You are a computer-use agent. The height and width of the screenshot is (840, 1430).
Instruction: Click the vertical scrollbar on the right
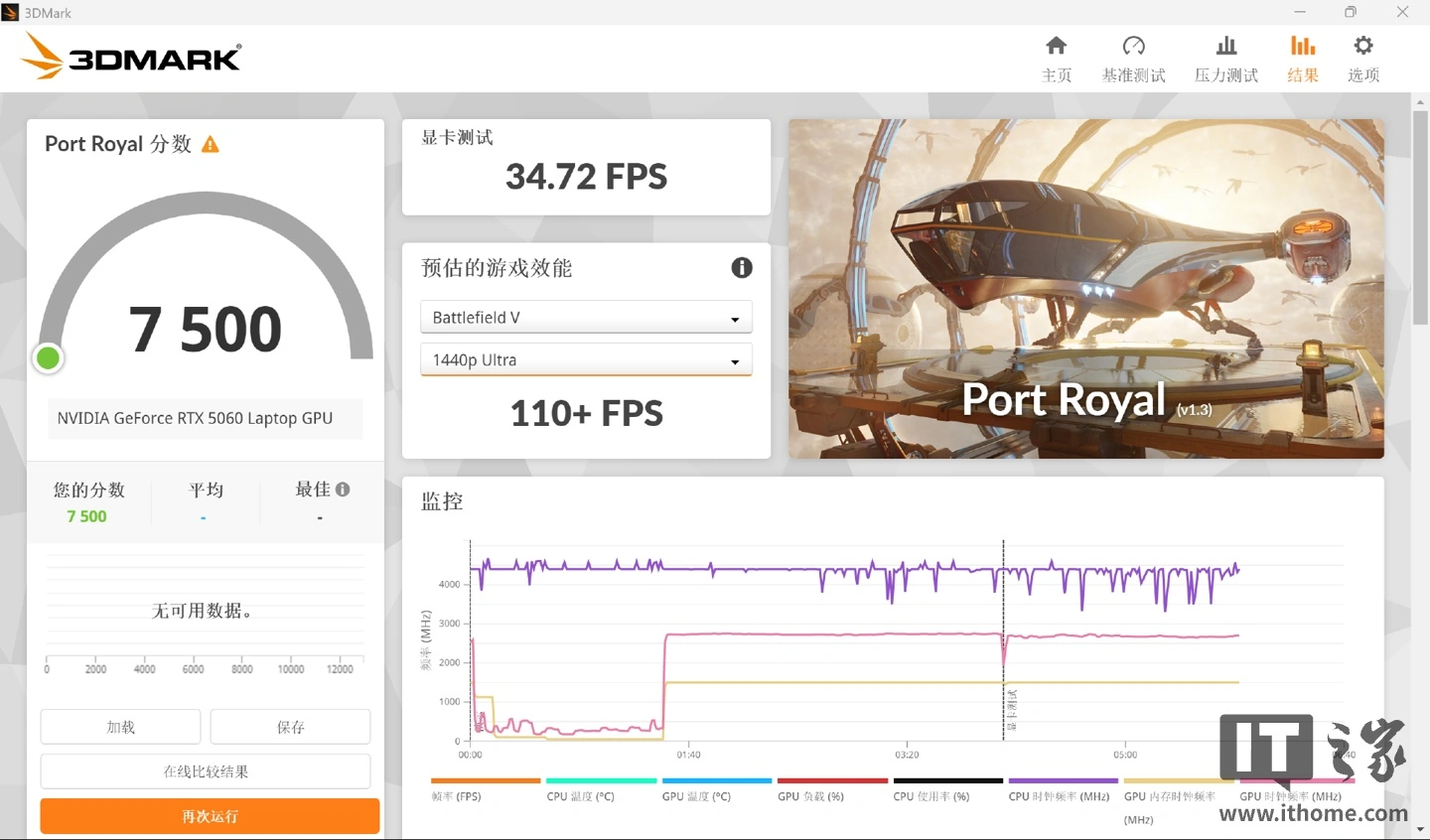point(1420,218)
